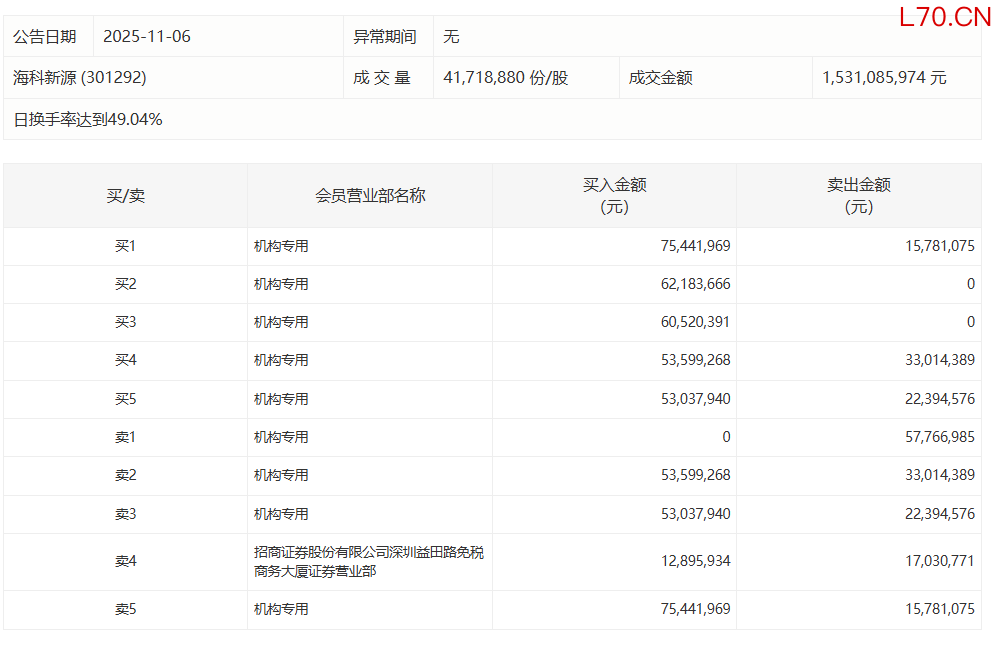Select the 卖5 row label
This screenshot has width=995, height=649.
point(125,609)
